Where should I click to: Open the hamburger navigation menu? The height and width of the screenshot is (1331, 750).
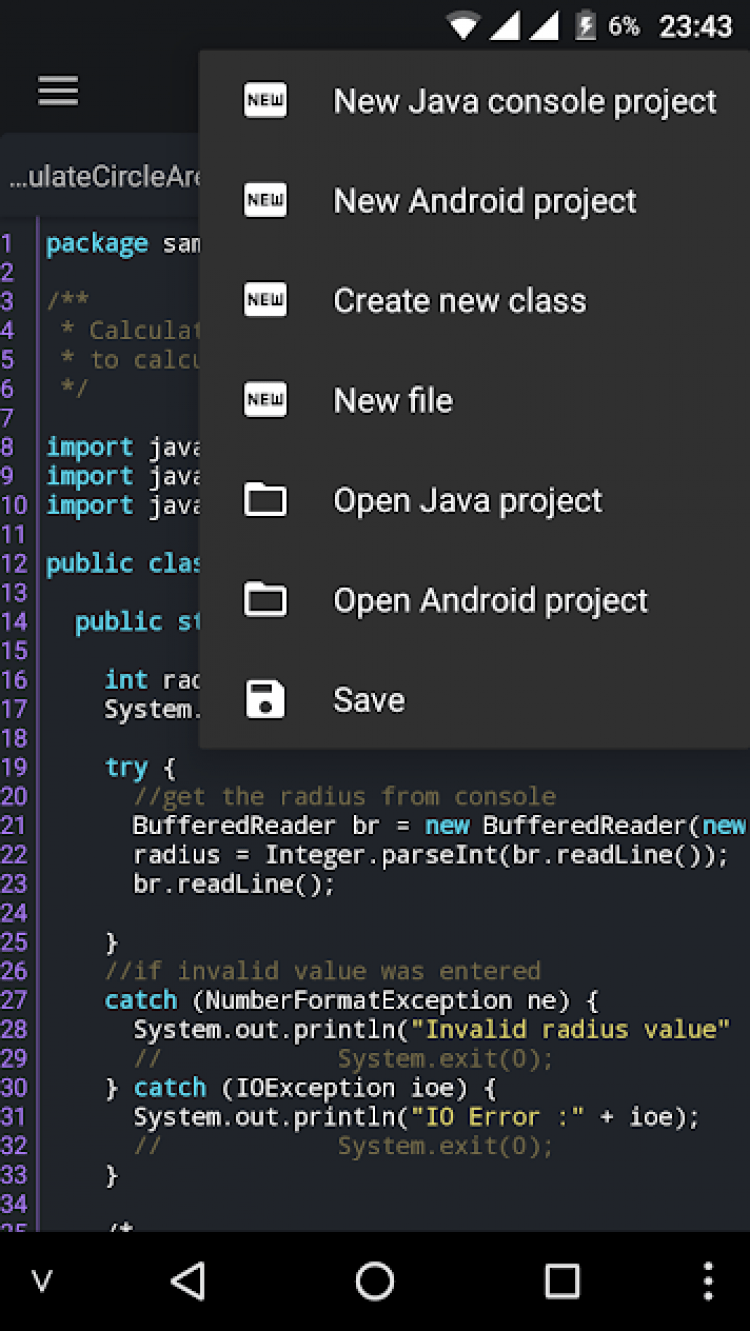click(58, 91)
